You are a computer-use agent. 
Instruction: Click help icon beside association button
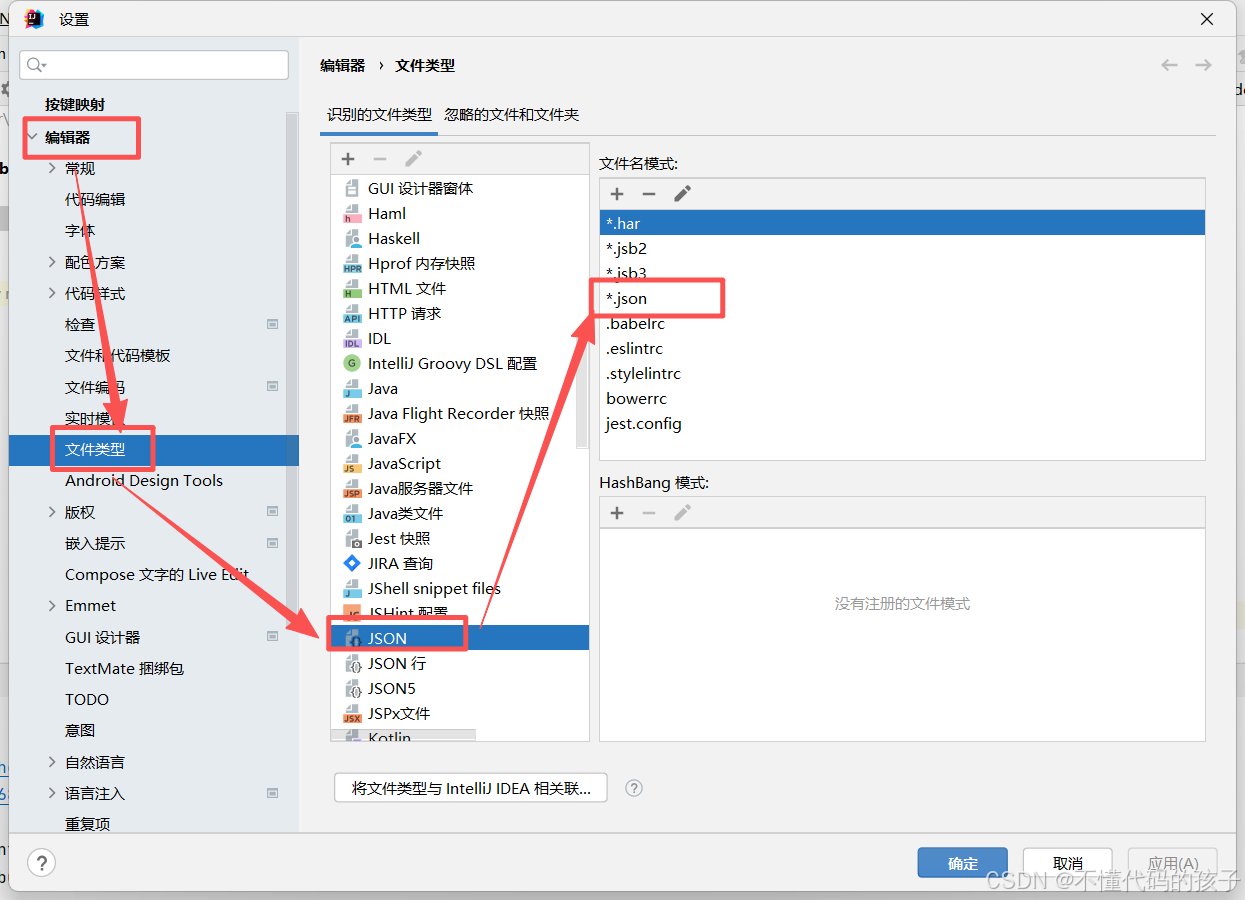633,788
